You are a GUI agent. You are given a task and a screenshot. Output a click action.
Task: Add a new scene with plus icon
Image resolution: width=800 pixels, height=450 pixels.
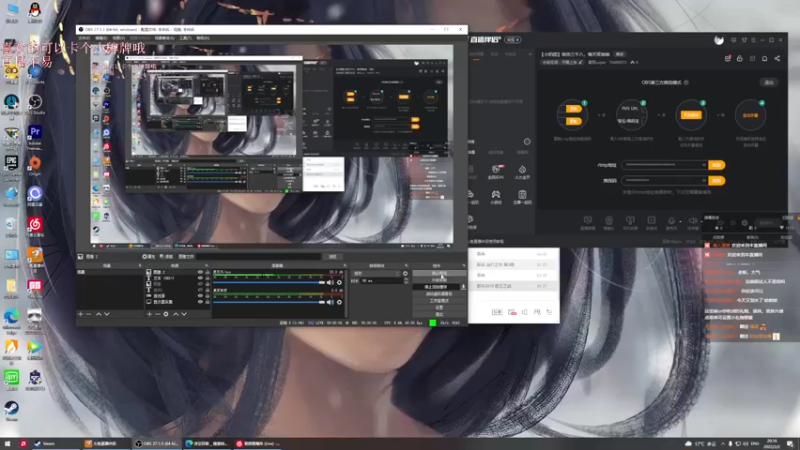click(x=80, y=314)
